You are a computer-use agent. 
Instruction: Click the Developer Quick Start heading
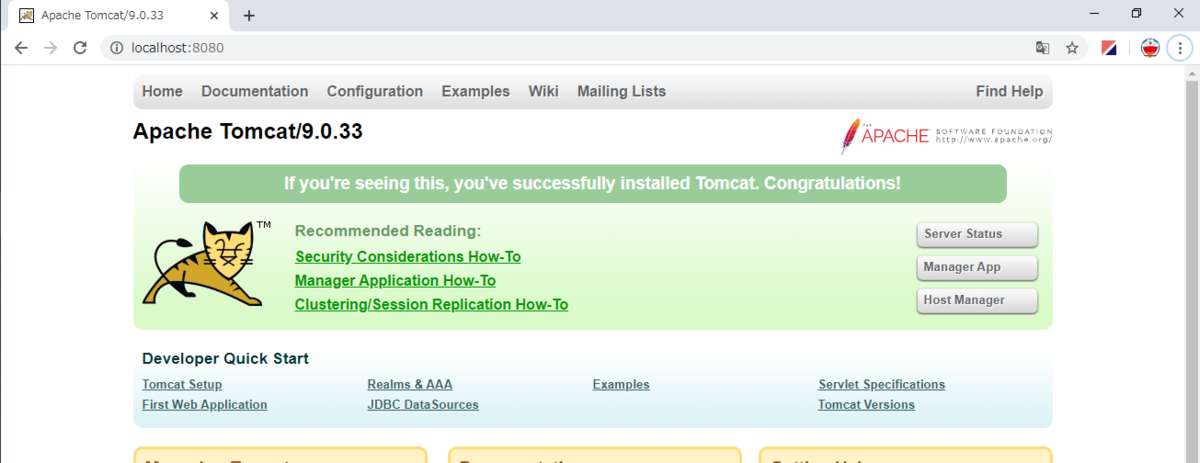point(225,359)
